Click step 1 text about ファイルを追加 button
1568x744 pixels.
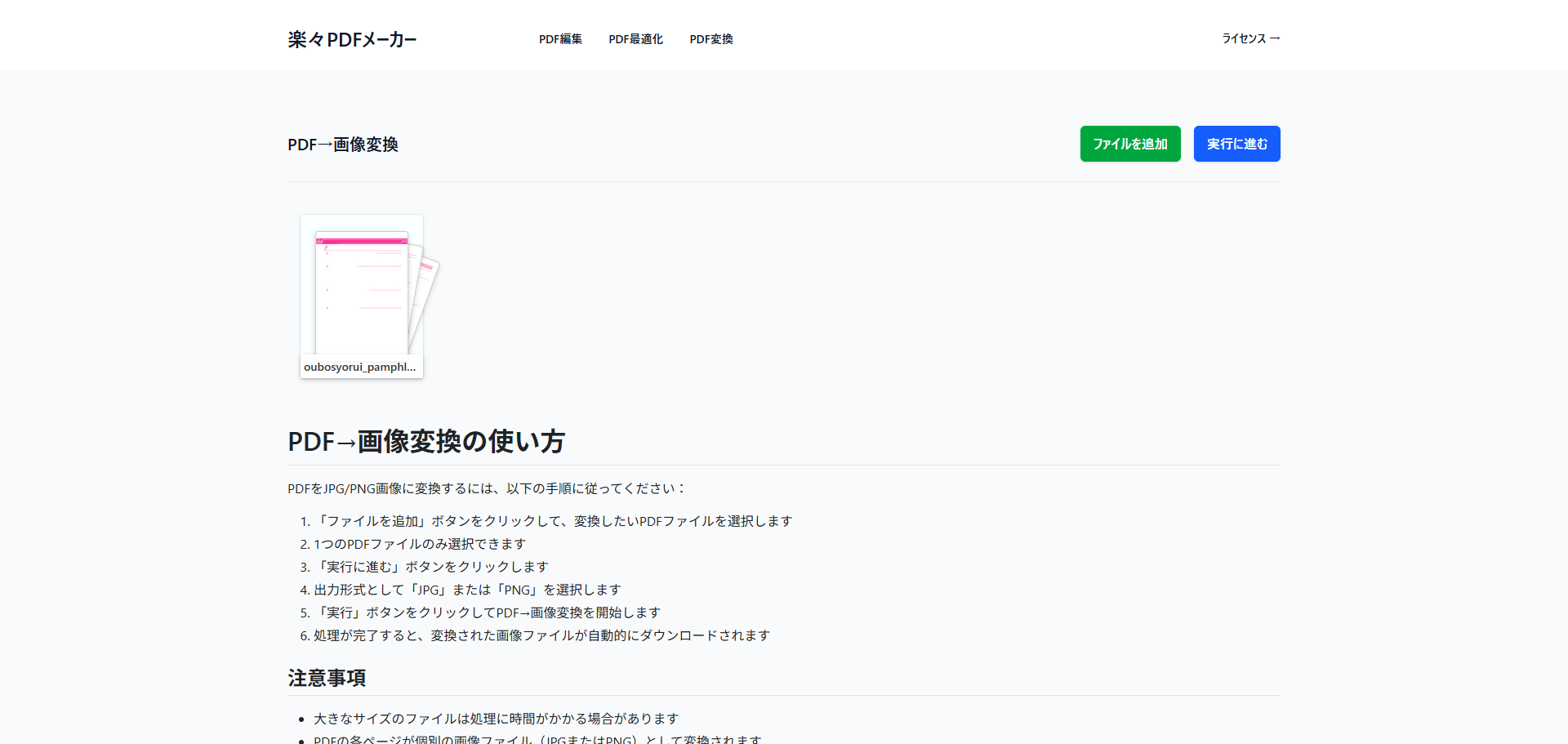point(553,521)
